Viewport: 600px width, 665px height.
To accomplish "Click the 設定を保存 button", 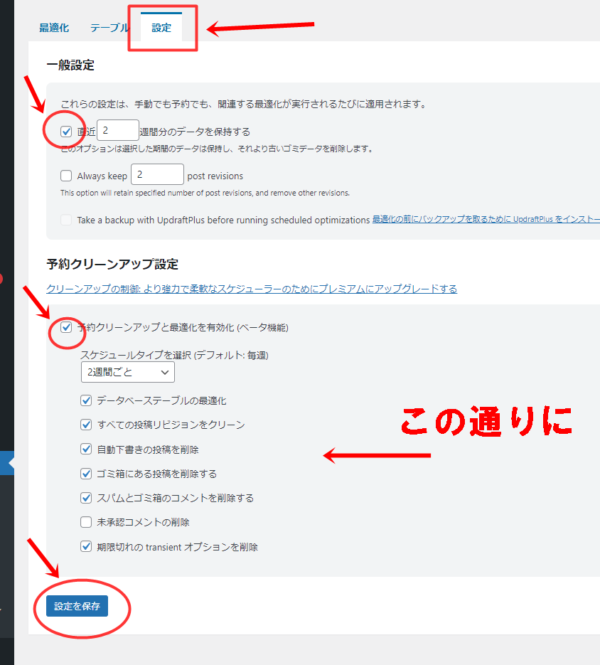I will [77, 606].
